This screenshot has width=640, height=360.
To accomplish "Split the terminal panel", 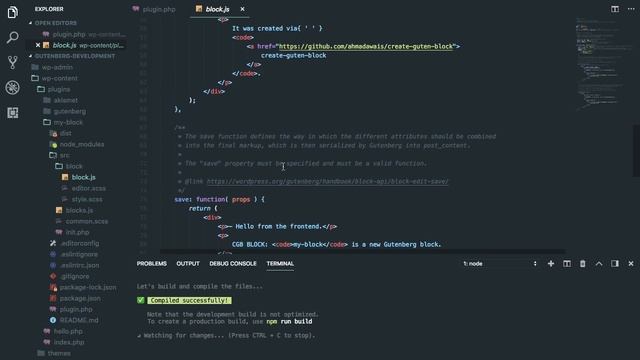I will 567,264.
